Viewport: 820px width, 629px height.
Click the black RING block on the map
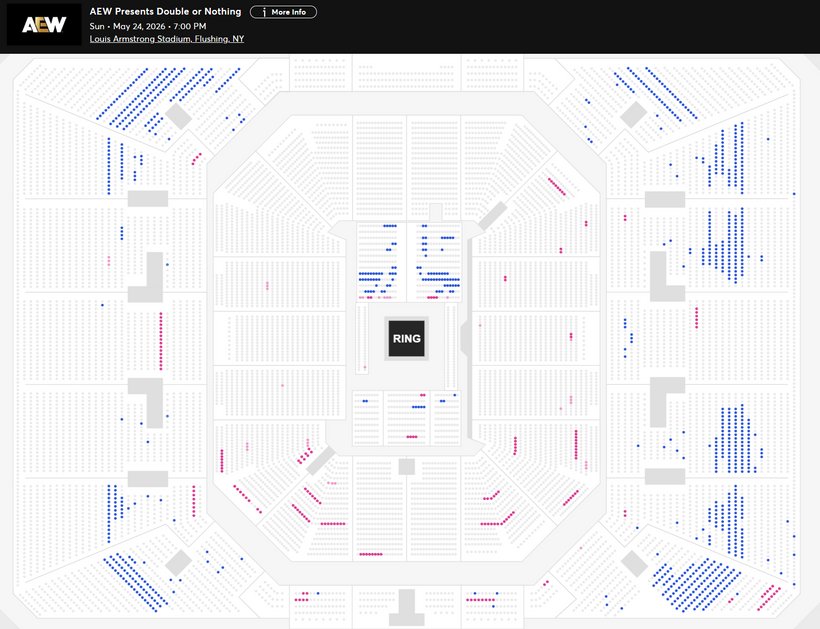click(x=406, y=338)
